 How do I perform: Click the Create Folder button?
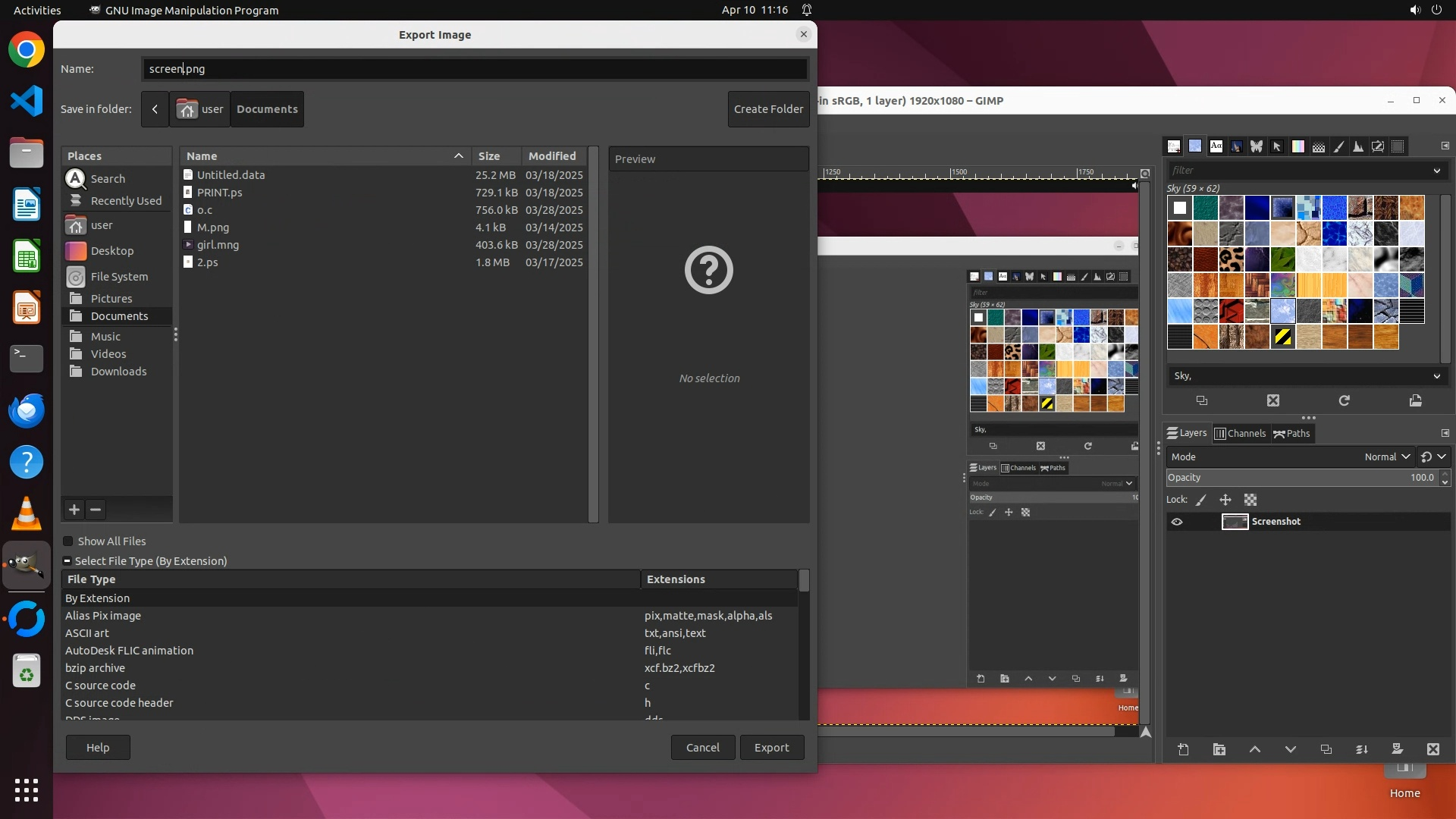pos(768,109)
